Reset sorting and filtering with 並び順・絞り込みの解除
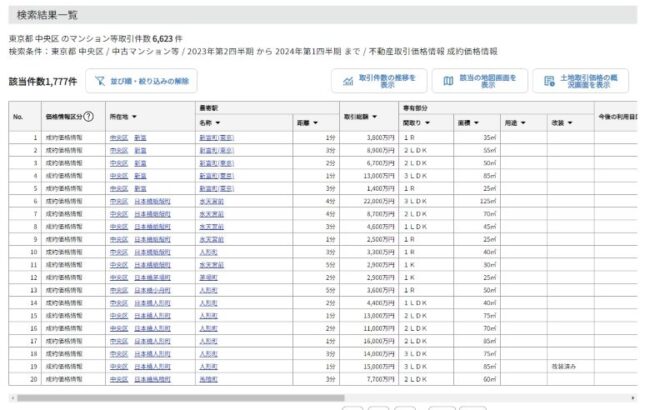 click(x=141, y=81)
